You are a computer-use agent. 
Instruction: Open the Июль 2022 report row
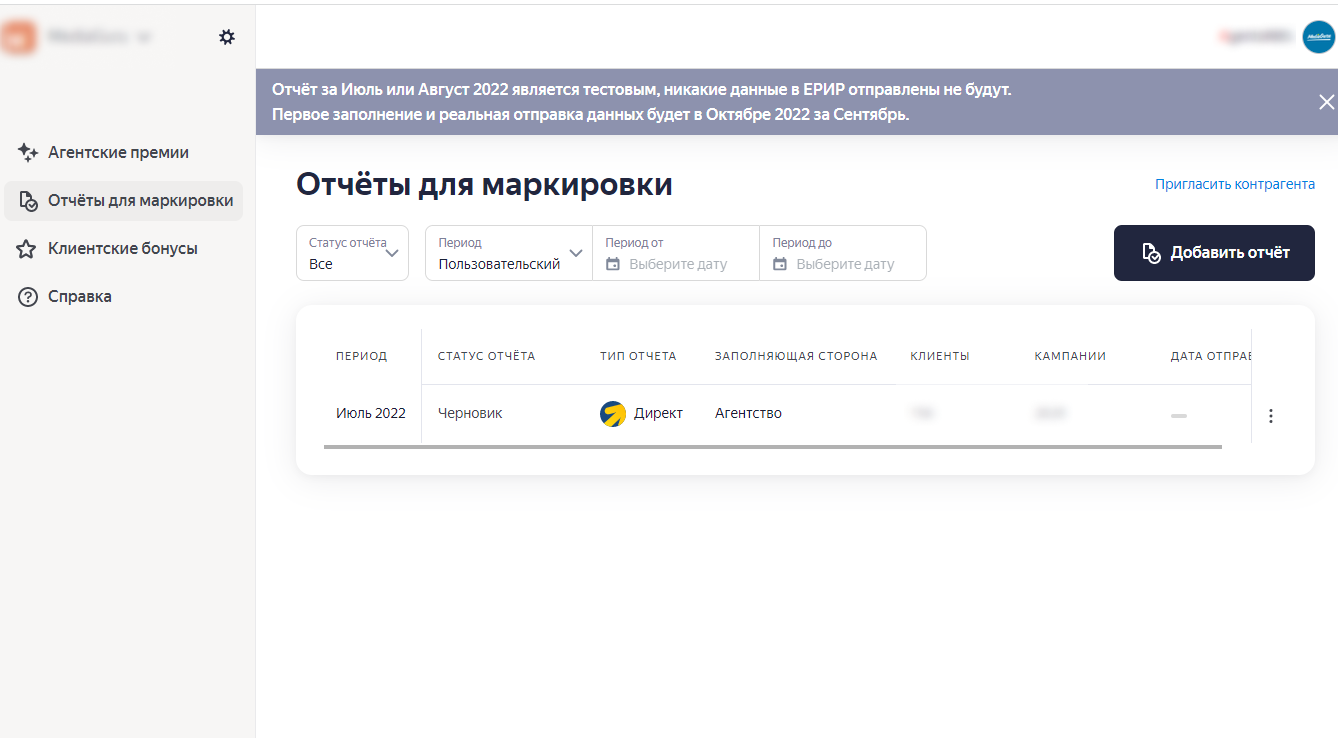370,413
